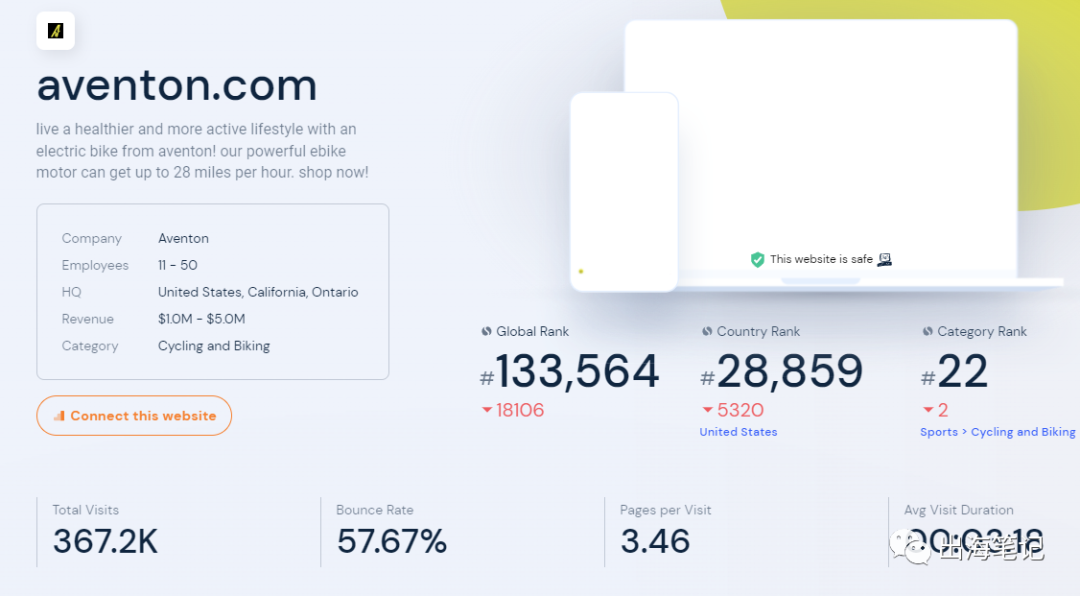Click the Category Rank globe icon
The width and height of the screenshot is (1080, 596).
pos(927,331)
